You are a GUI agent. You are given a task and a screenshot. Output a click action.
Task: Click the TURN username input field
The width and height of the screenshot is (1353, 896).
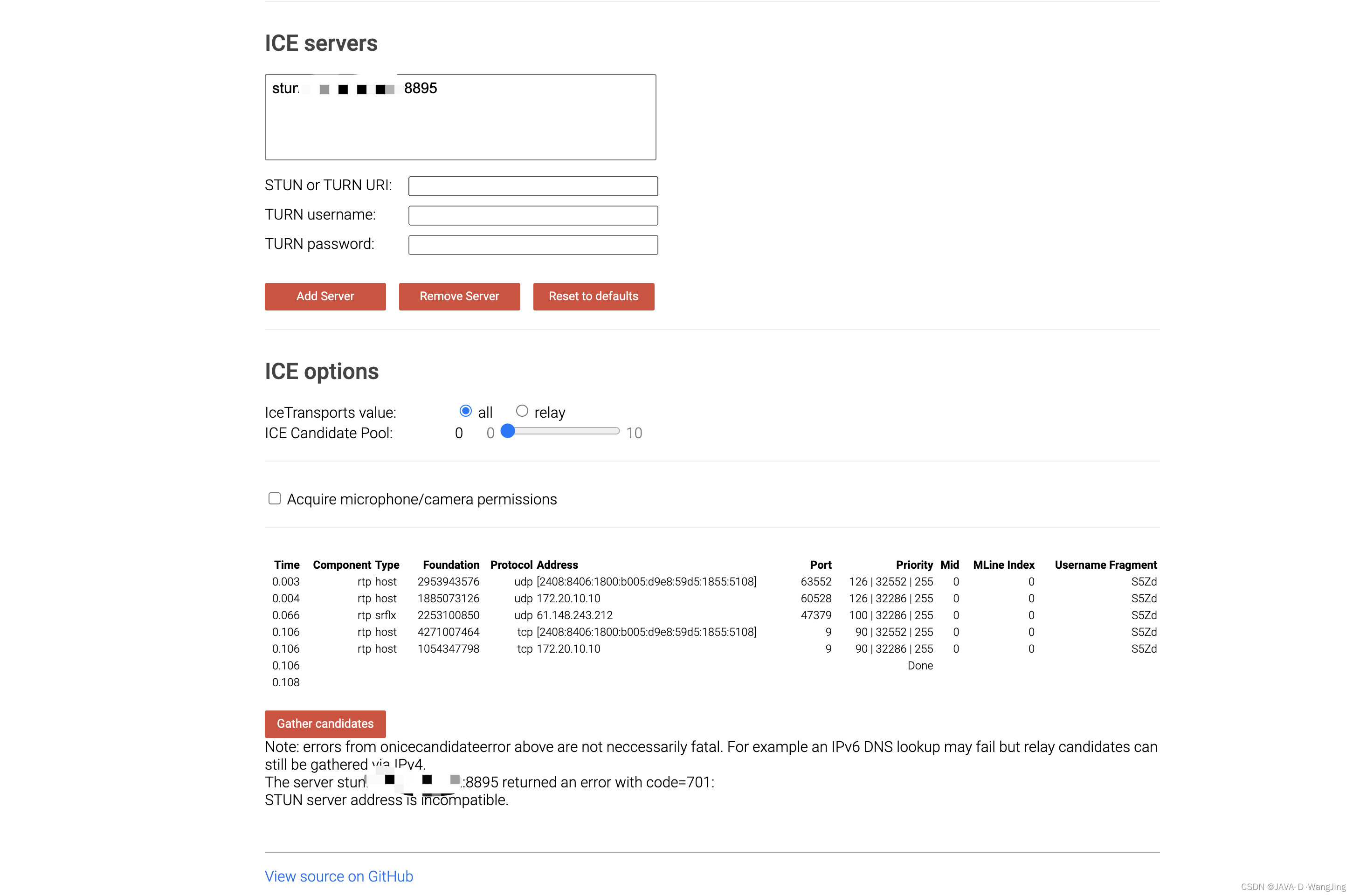[532, 215]
